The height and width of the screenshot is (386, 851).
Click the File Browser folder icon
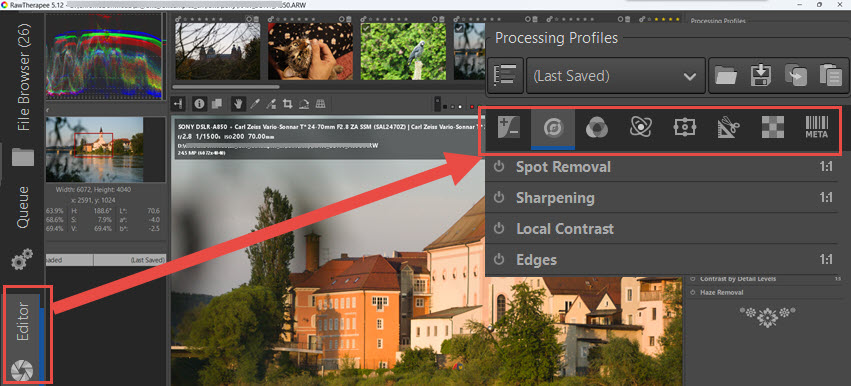click(x=23, y=157)
